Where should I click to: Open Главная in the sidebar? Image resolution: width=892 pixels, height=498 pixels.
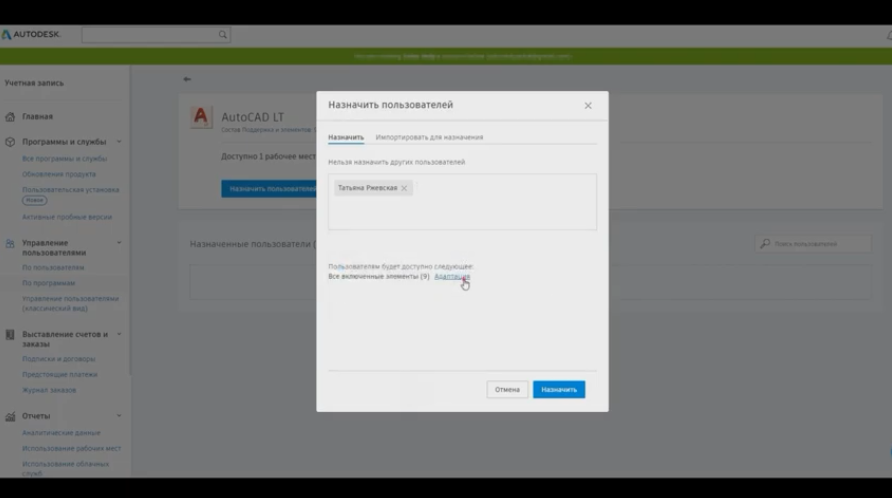click(x=38, y=117)
